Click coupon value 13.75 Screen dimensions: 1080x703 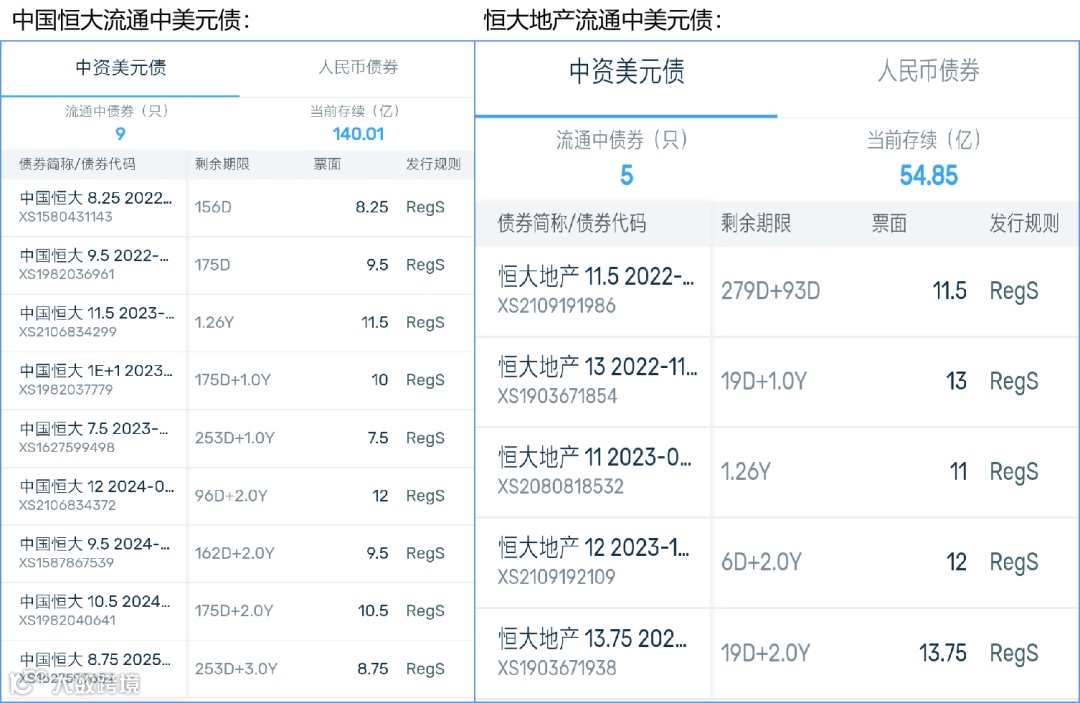(942, 653)
